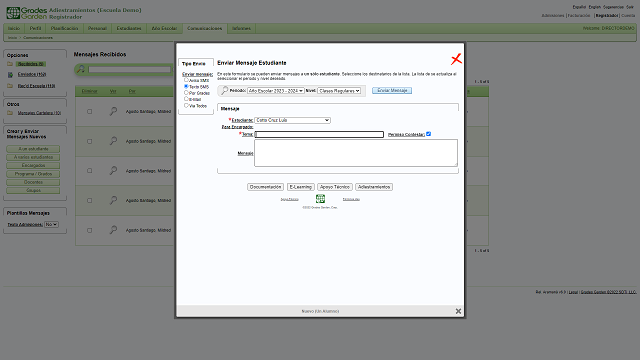This screenshot has height=360, width=640.
Task: Click the magnifier icon in Mensajes Recibidos search bar
Action: tap(81, 69)
